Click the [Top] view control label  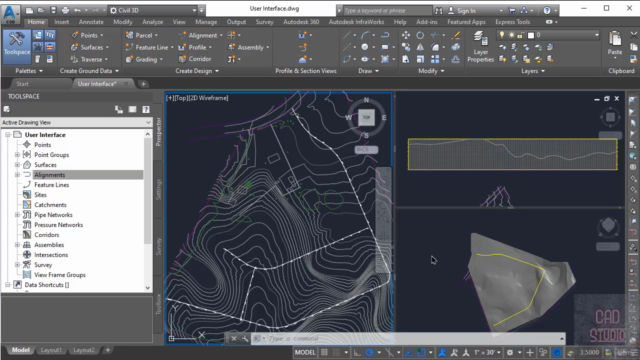(x=182, y=98)
